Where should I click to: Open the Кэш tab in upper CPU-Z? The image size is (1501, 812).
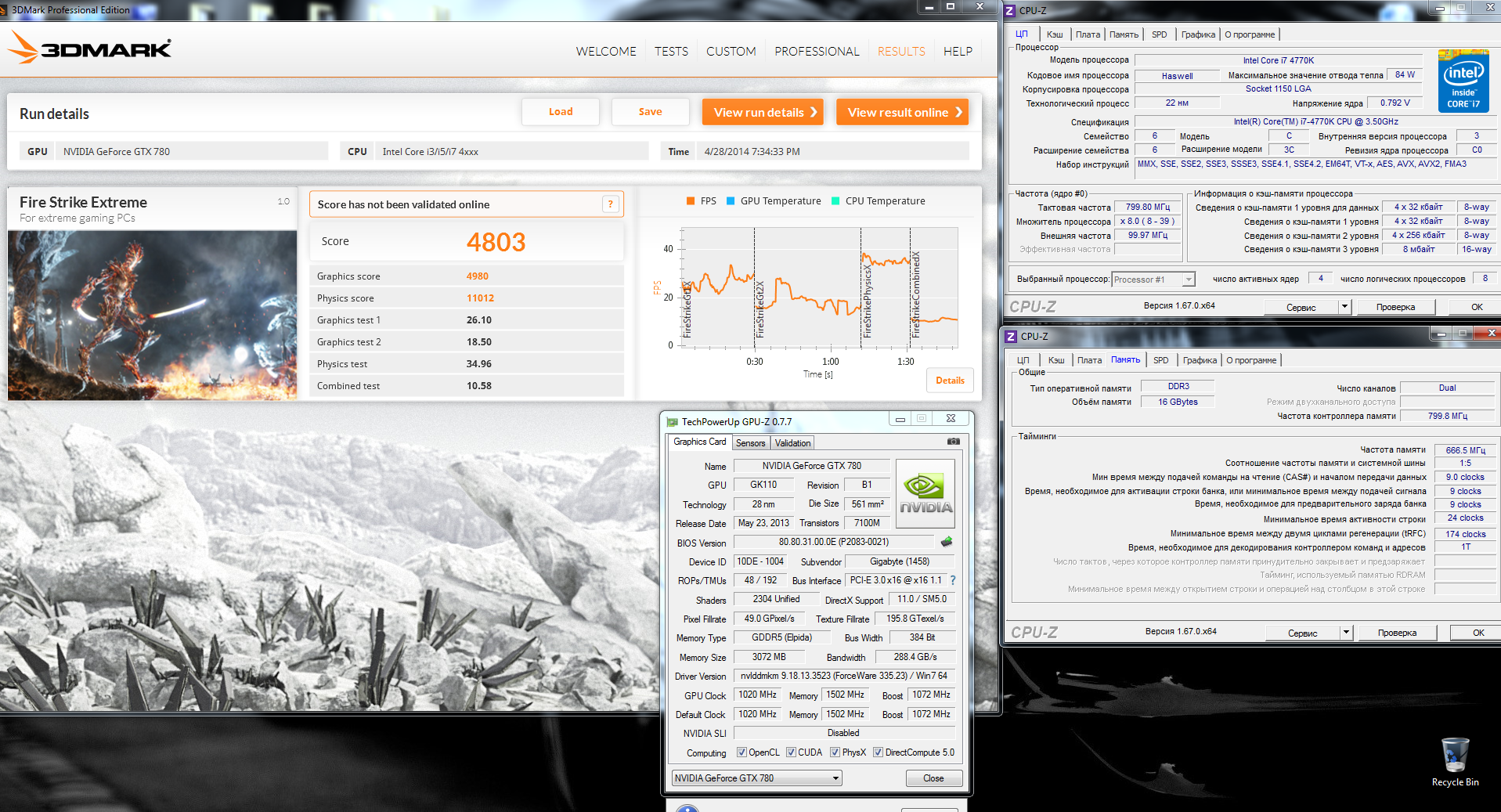(x=1055, y=34)
